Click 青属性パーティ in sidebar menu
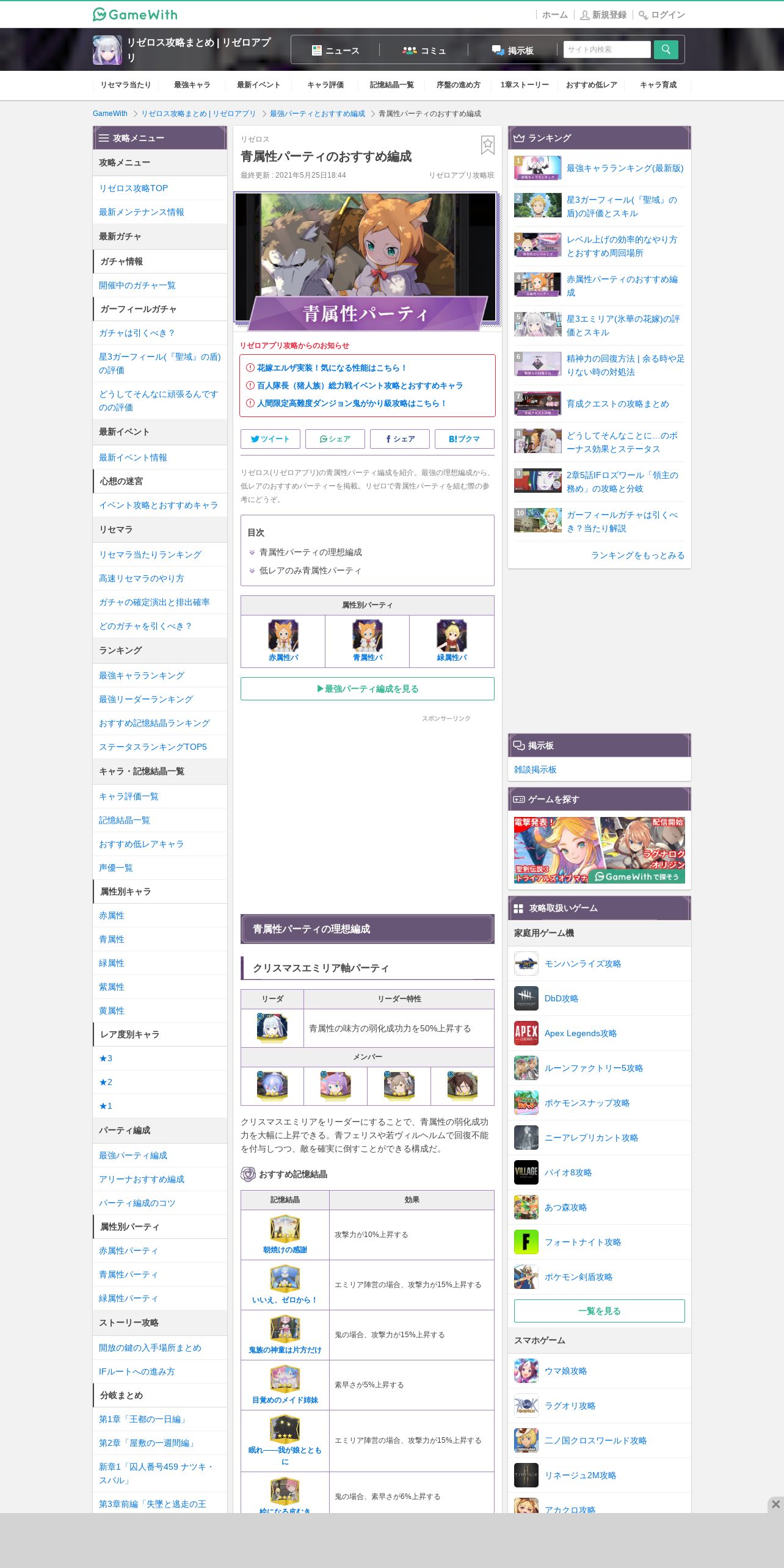Image resolution: width=784 pixels, height=1568 pixels. coord(129,1274)
